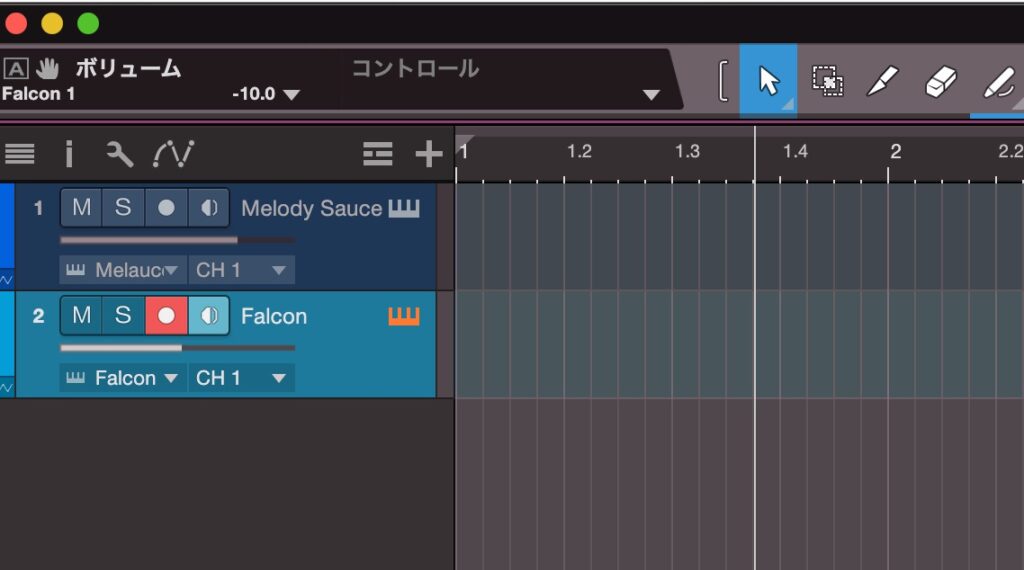Open the コントロール control dropdown arrow
Image resolution: width=1024 pixels, height=570 pixels.
coord(651,95)
